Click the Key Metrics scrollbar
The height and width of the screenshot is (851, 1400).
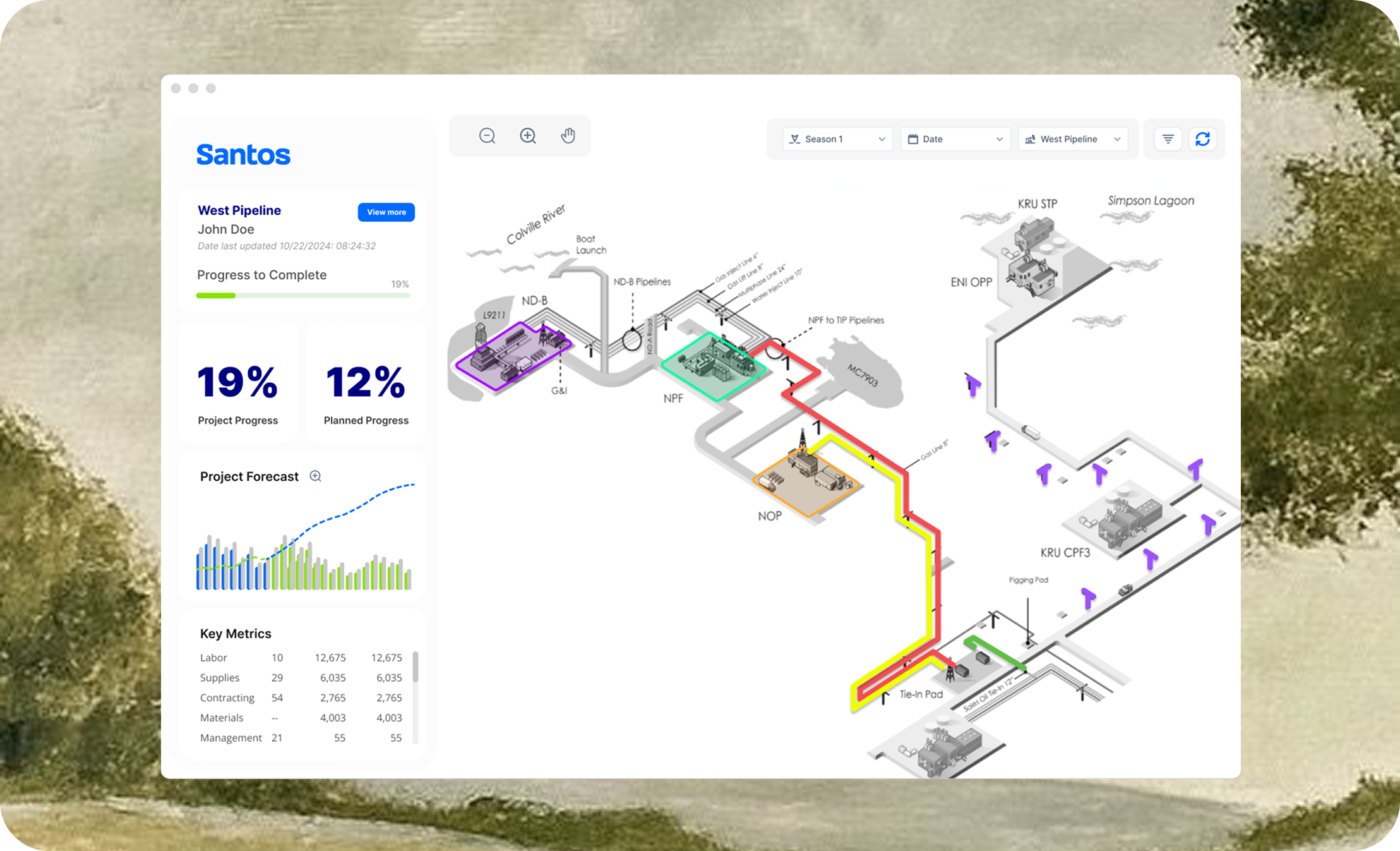point(415,668)
